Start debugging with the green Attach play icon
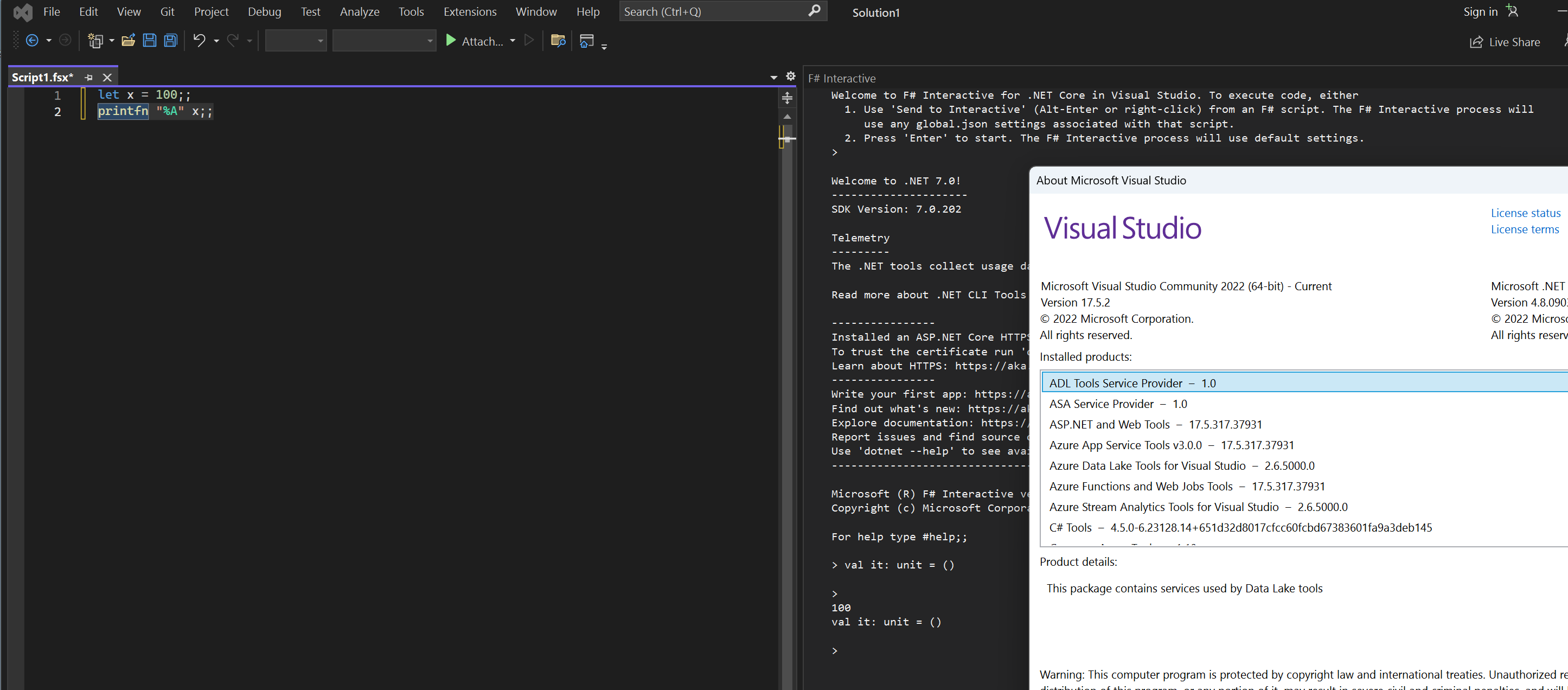Viewport: 1568px width, 690px height. tap(450, 41)
